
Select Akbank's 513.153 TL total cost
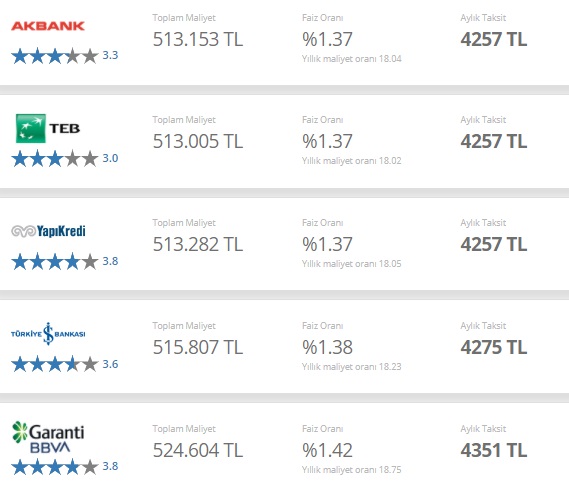click(x=198, y=39)
